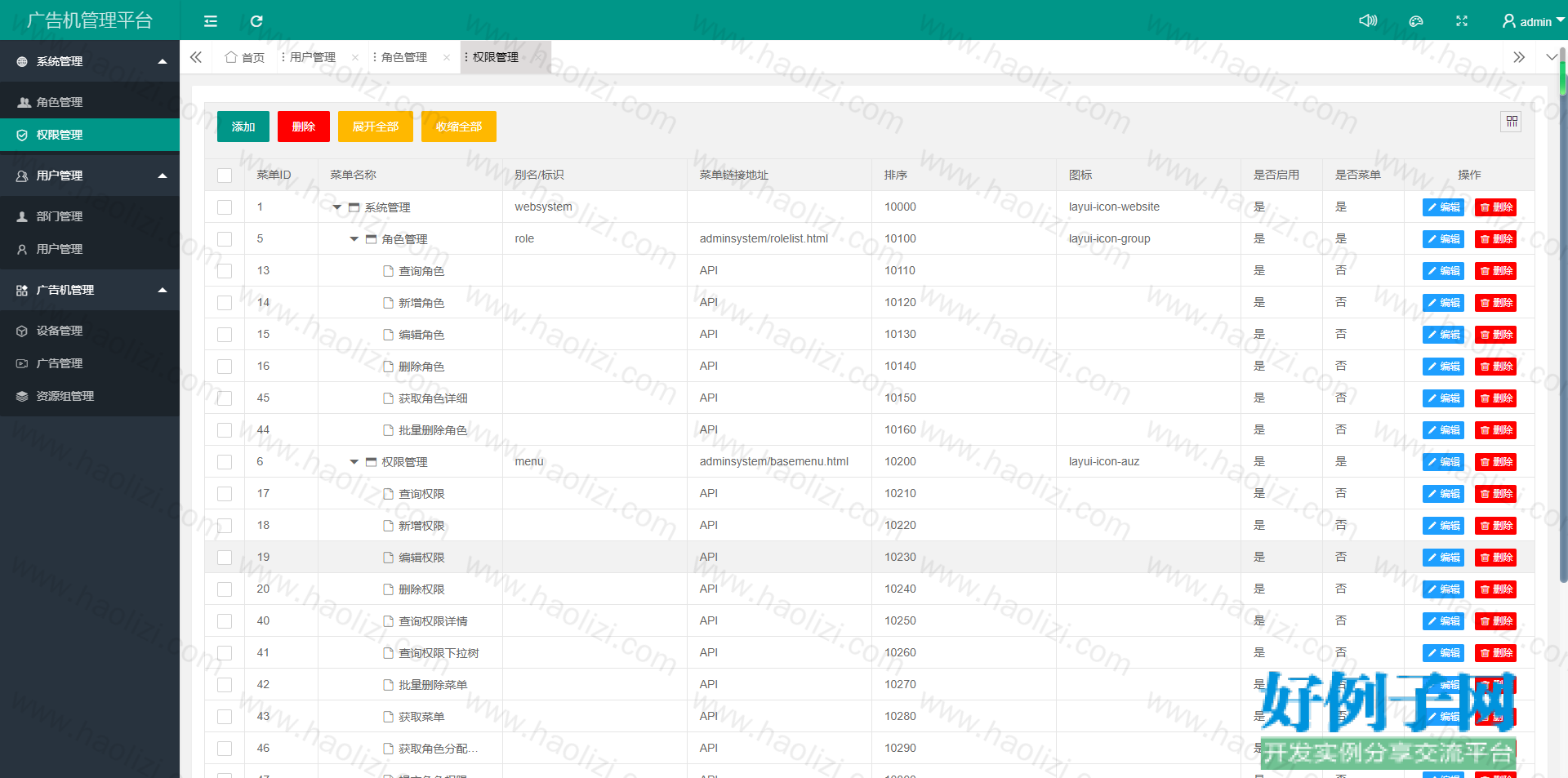1568x778 pixels.
Task: Close the 角色管理 tab
Action: tap(447, 57)
